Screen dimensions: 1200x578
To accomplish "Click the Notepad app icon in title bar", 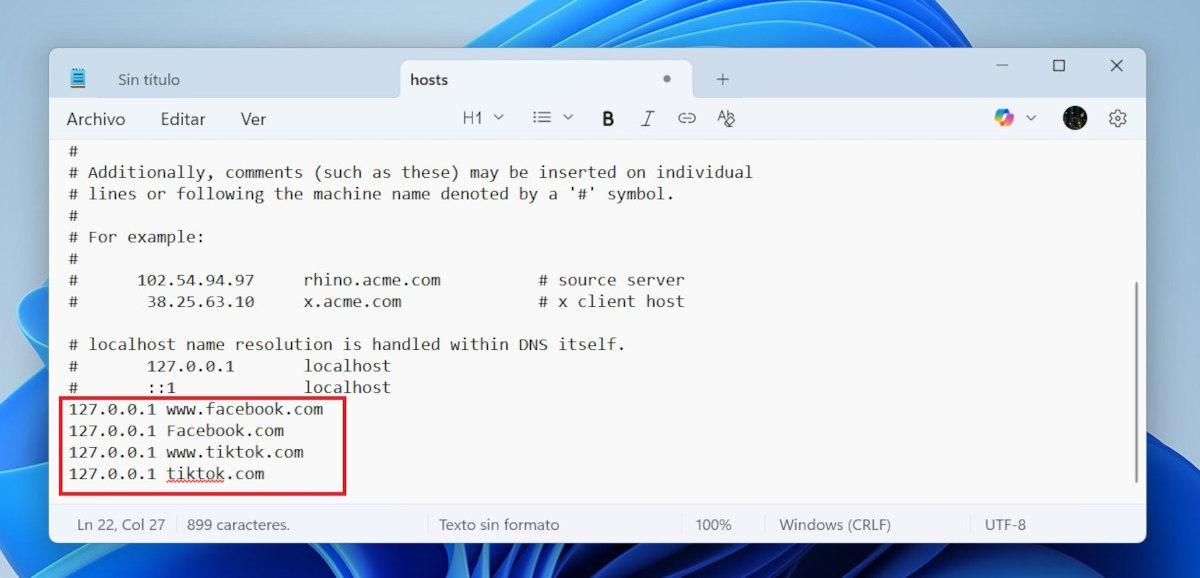I will 78,79.
